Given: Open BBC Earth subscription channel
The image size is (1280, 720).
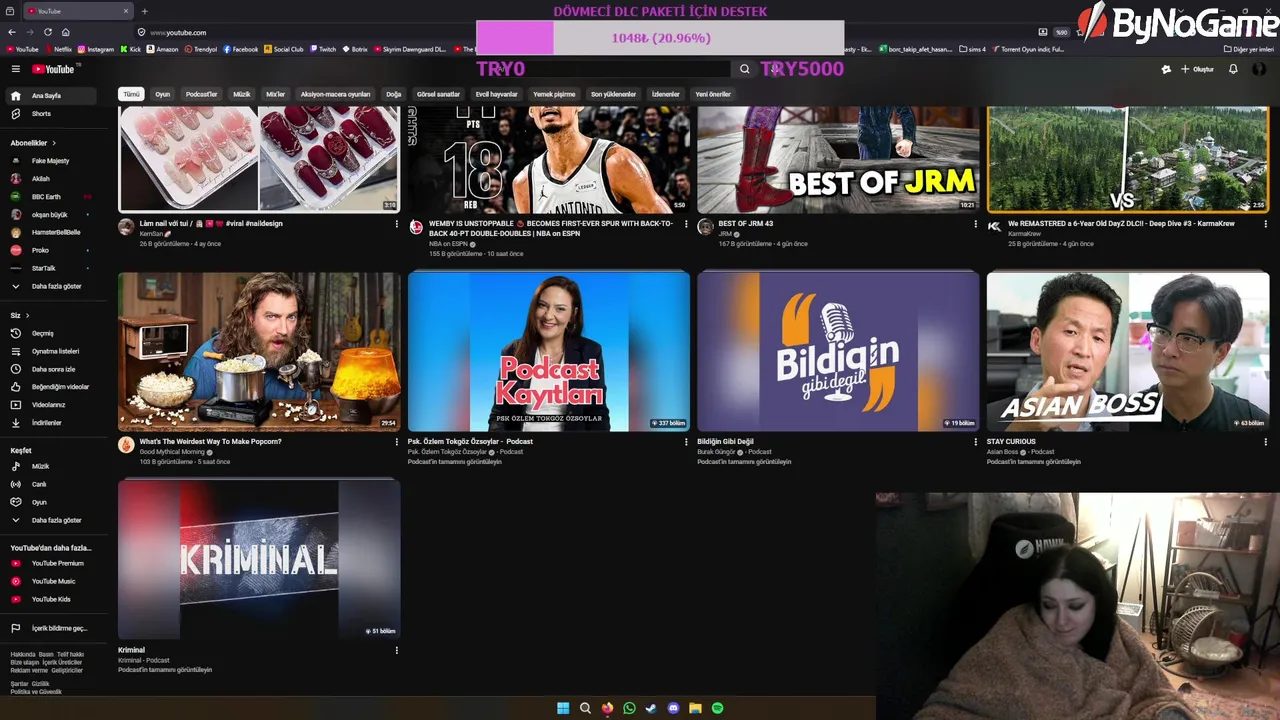Looking at the screenshot, I should click(x=50, y=197).
